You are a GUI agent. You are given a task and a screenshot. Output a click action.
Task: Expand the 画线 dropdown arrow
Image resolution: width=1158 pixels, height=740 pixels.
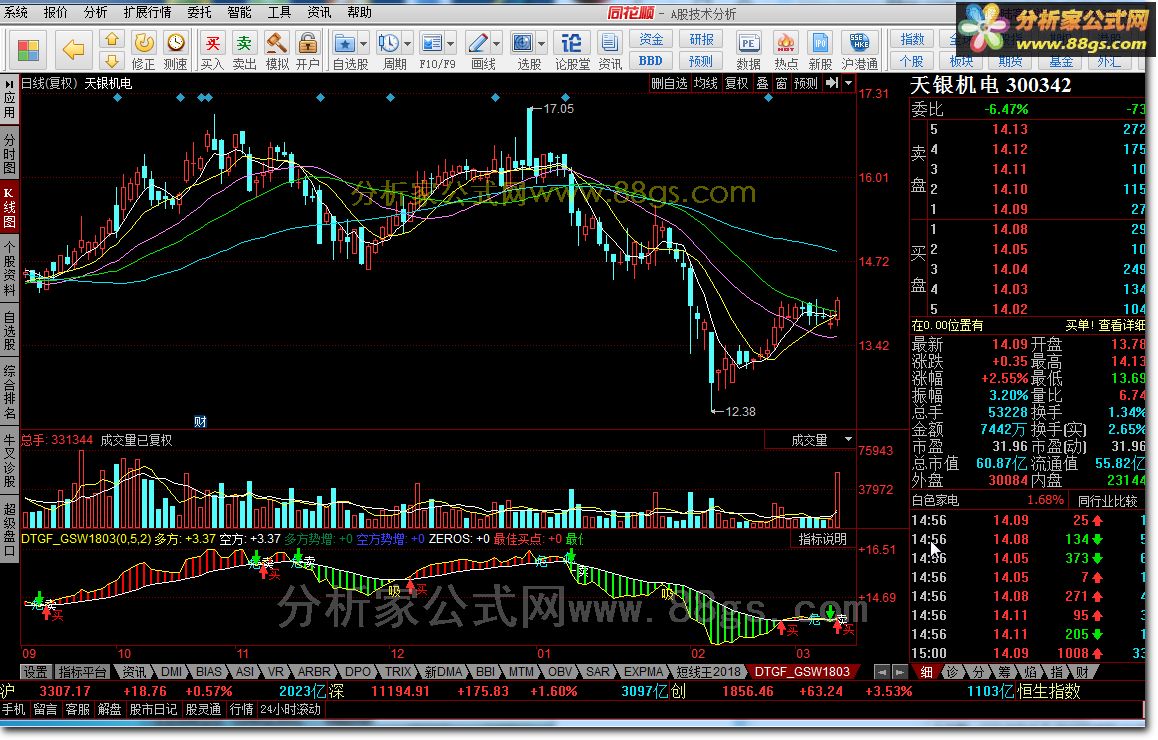click(x=496, y=44)
